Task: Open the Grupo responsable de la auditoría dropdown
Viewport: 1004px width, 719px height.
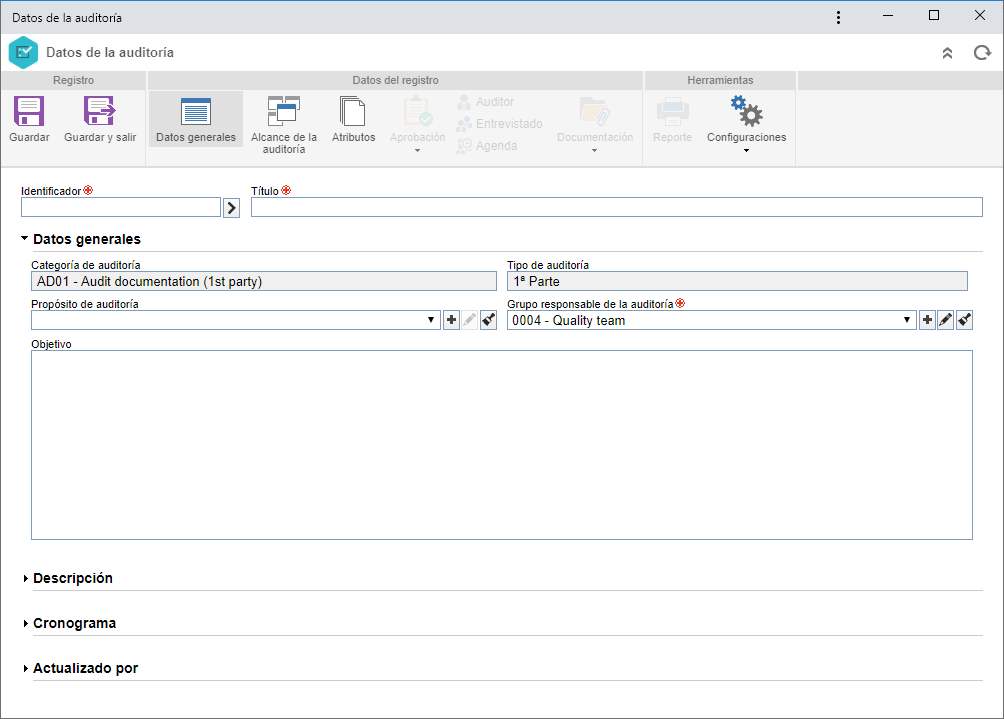Action: (907, 320)
